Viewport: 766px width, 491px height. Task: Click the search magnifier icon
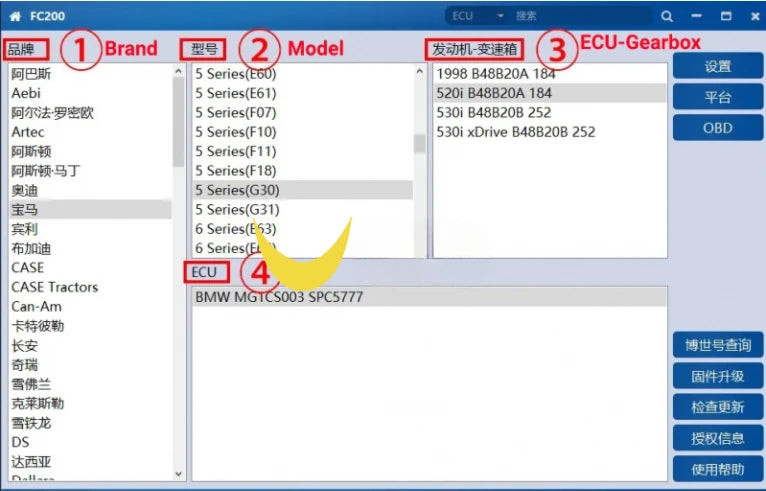coord(667,16)
